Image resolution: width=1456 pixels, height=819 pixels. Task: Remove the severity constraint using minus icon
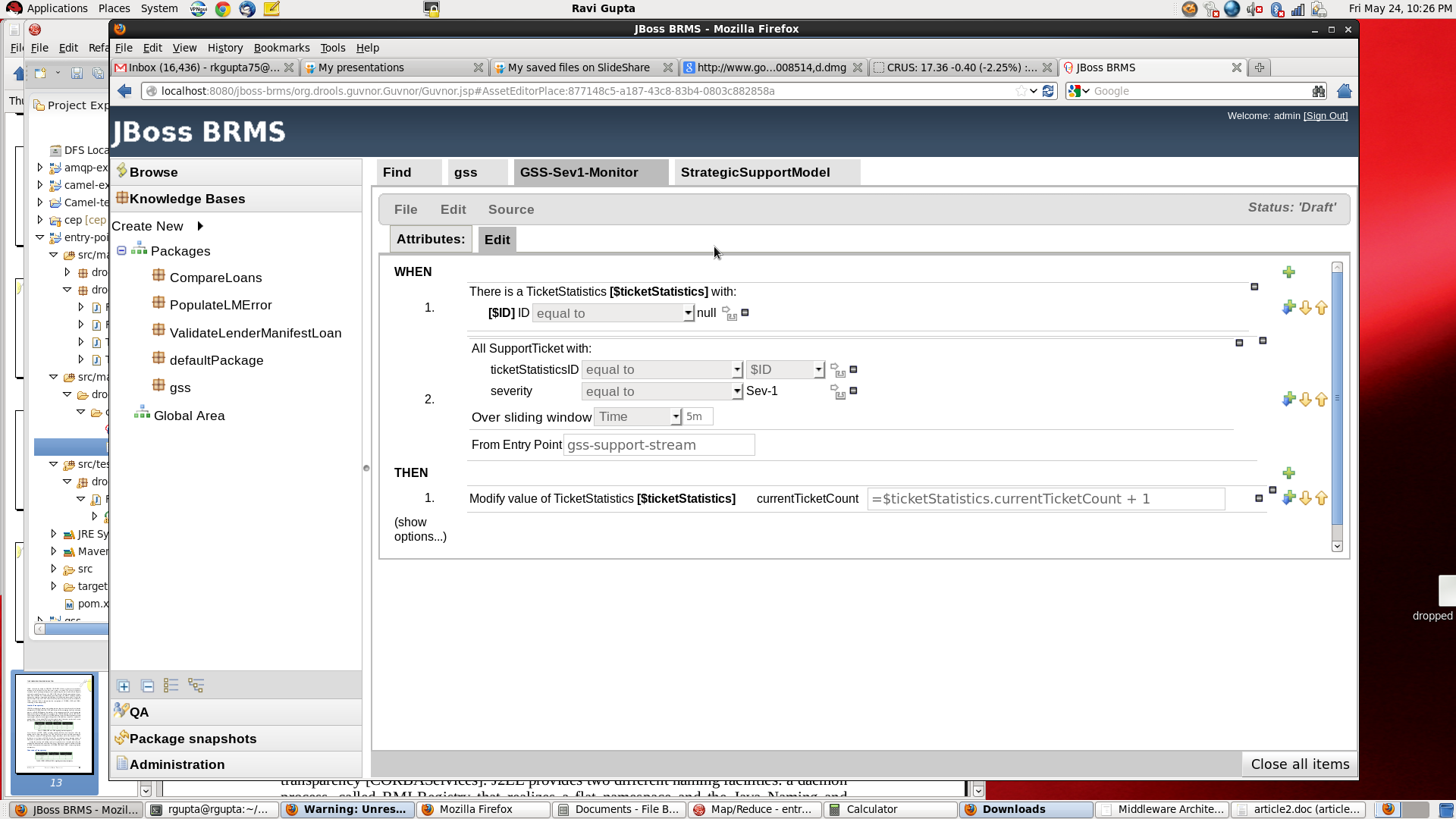[854, 391]
